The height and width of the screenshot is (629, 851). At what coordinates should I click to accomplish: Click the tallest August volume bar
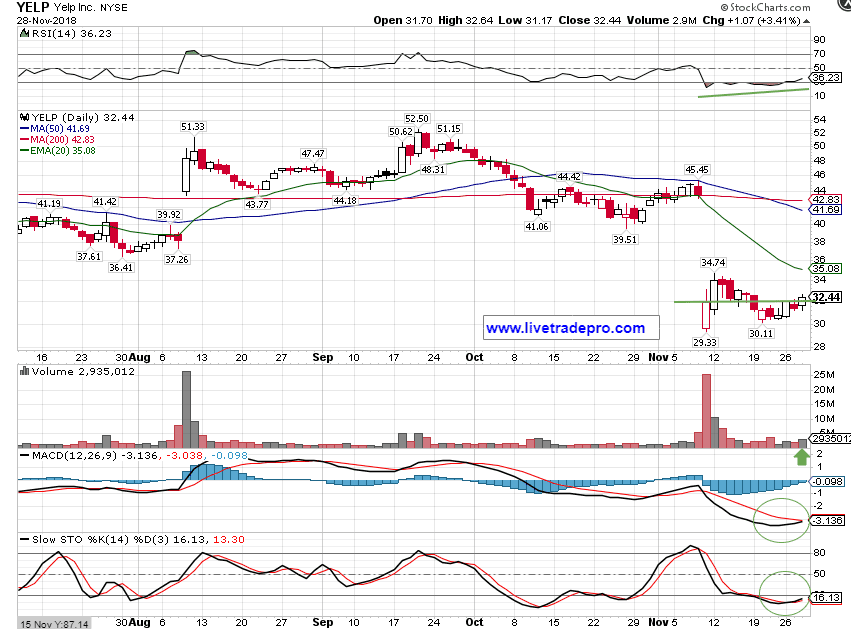pos(185,410)
